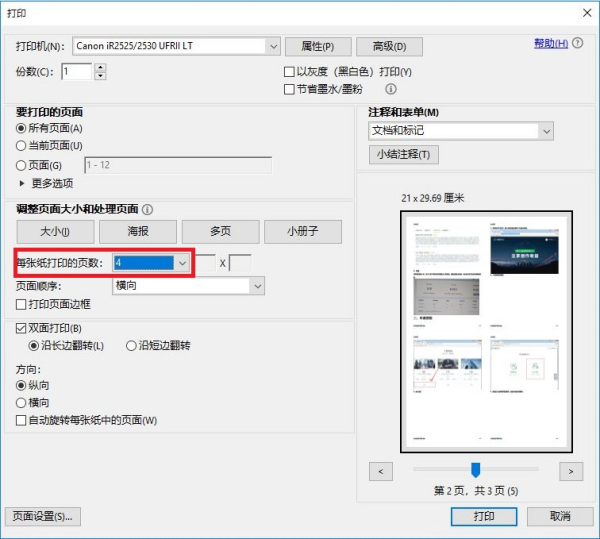Increase copies with the 份数 up arrow

coord(100,67)
